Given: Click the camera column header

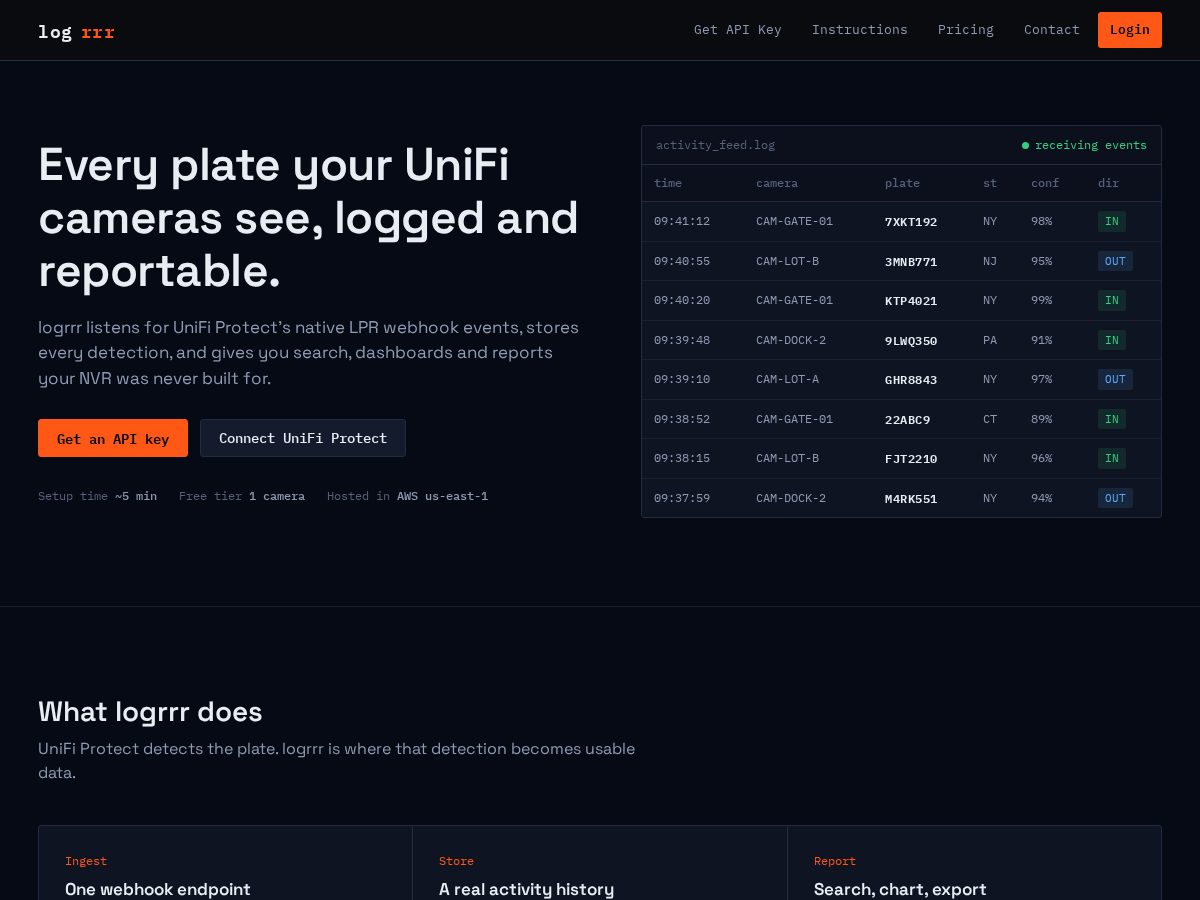Looking at the screenshot, I should [777, 183].
